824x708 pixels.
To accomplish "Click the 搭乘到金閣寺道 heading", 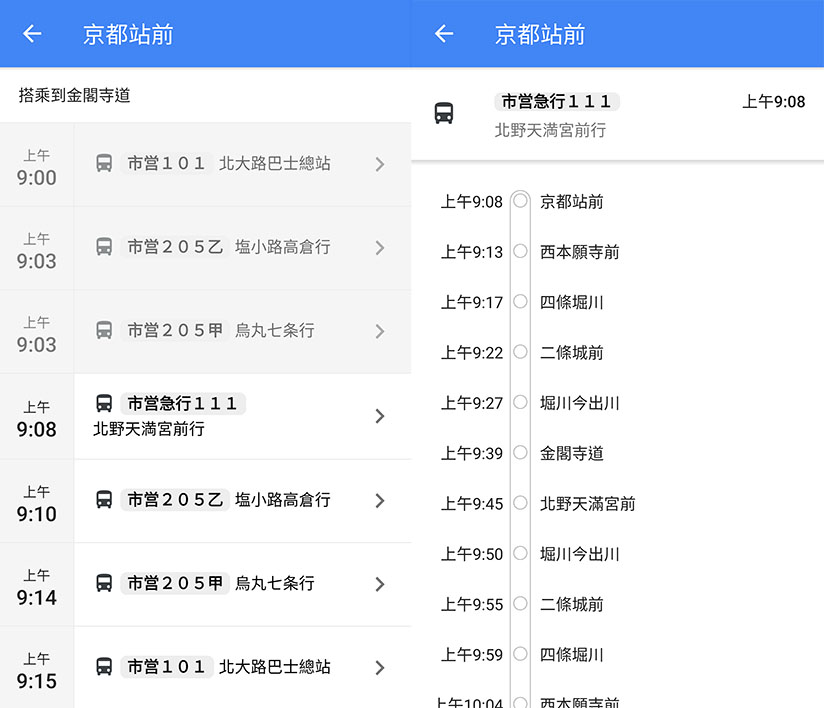I will tap(74, 95).
